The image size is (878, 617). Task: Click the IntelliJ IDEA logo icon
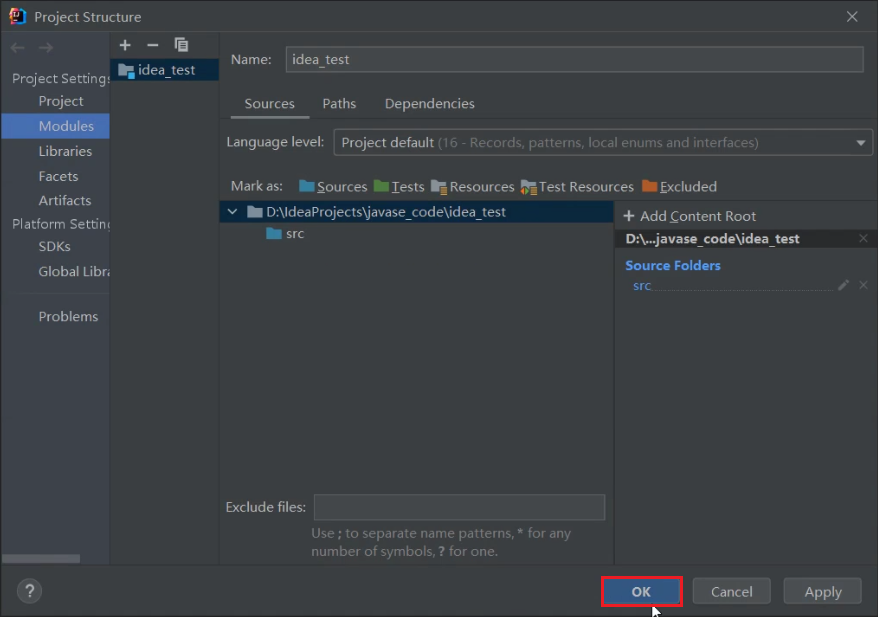pyautogui.click(x=17, y=16)
